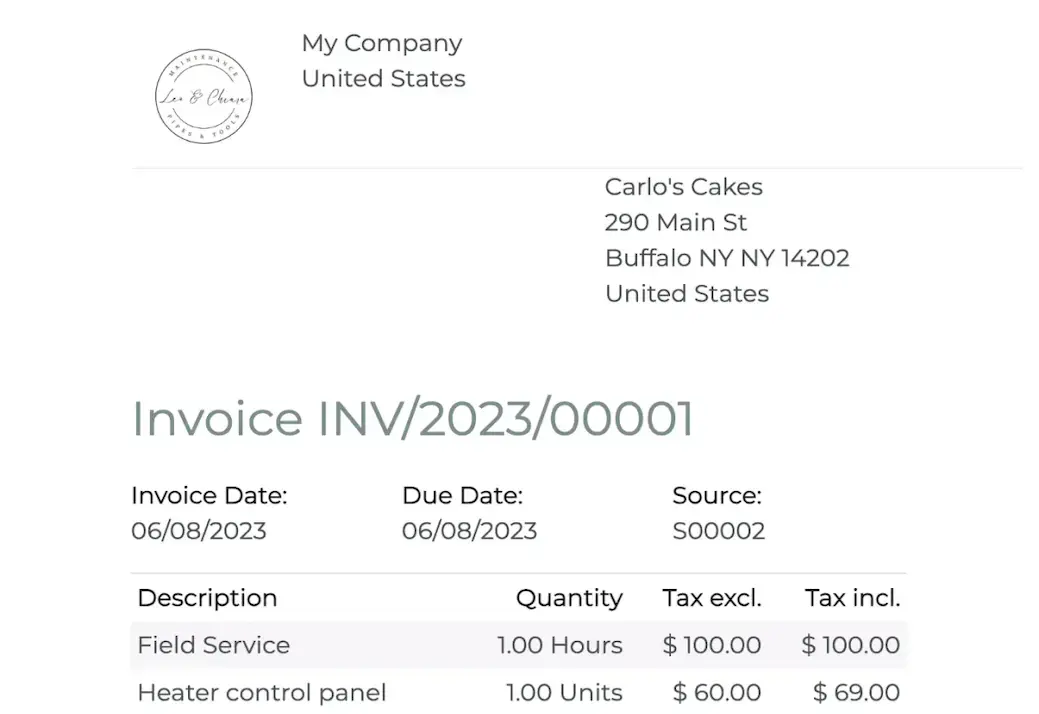Click the Description column header
The height and width of the screenshot is (714, 1039).
(x=207, y=598)
